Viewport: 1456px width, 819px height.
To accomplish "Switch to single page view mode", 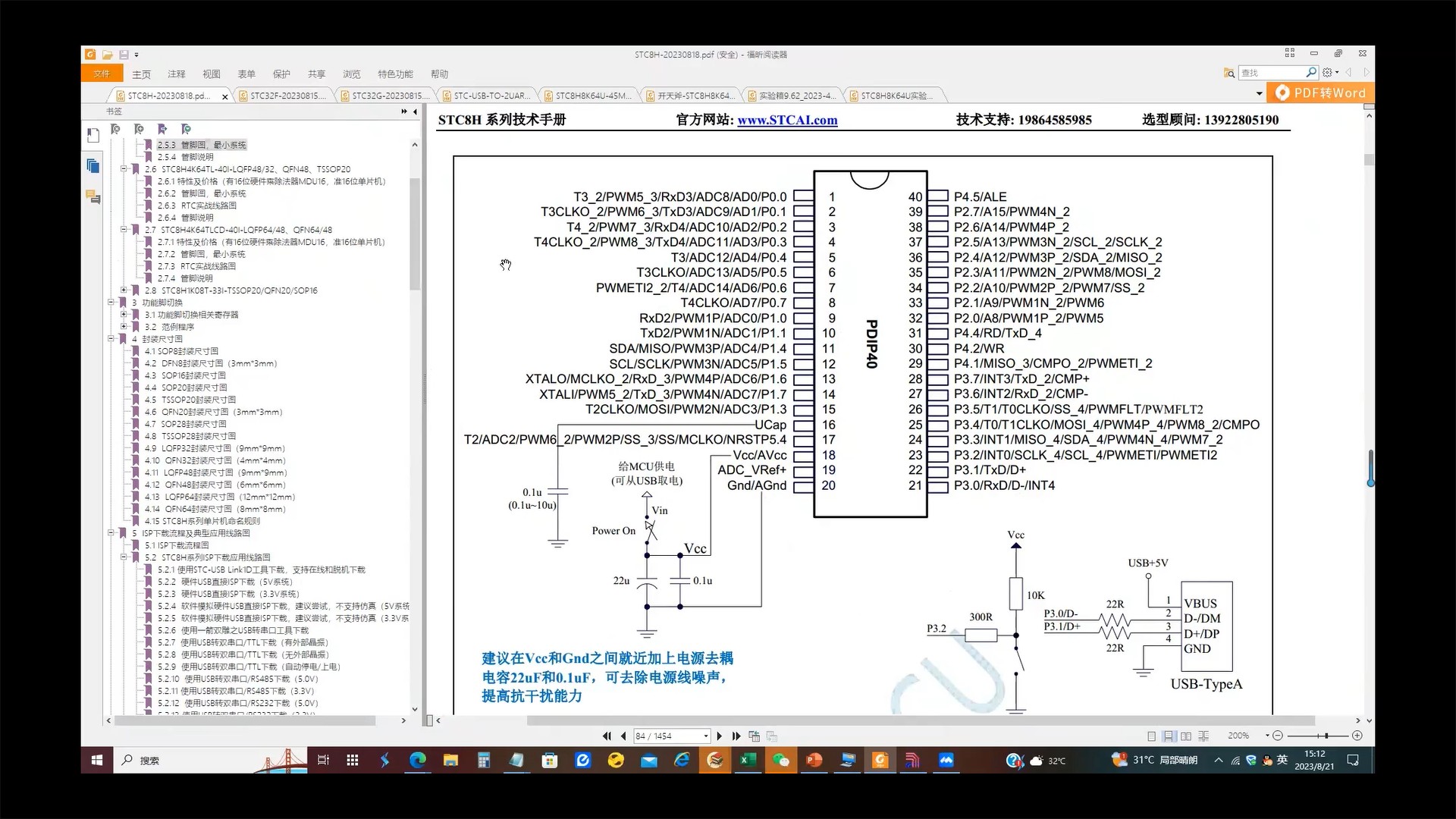I will tap(1151, 736).
